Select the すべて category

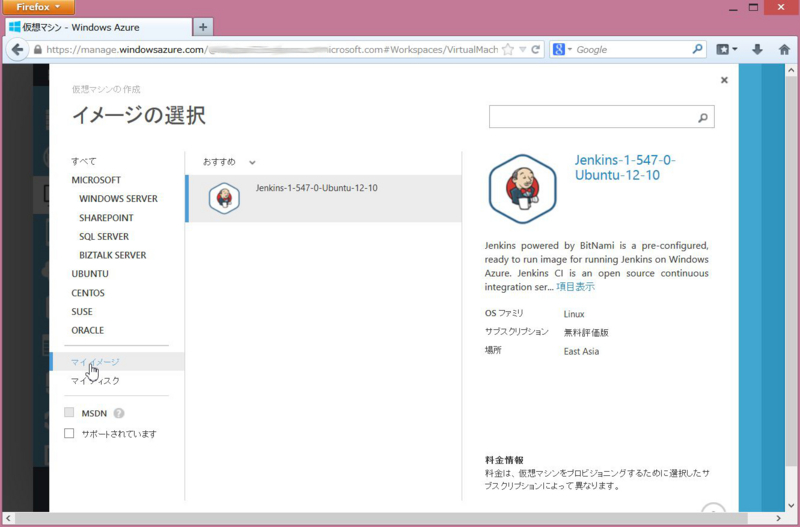(x=84, y=161)
